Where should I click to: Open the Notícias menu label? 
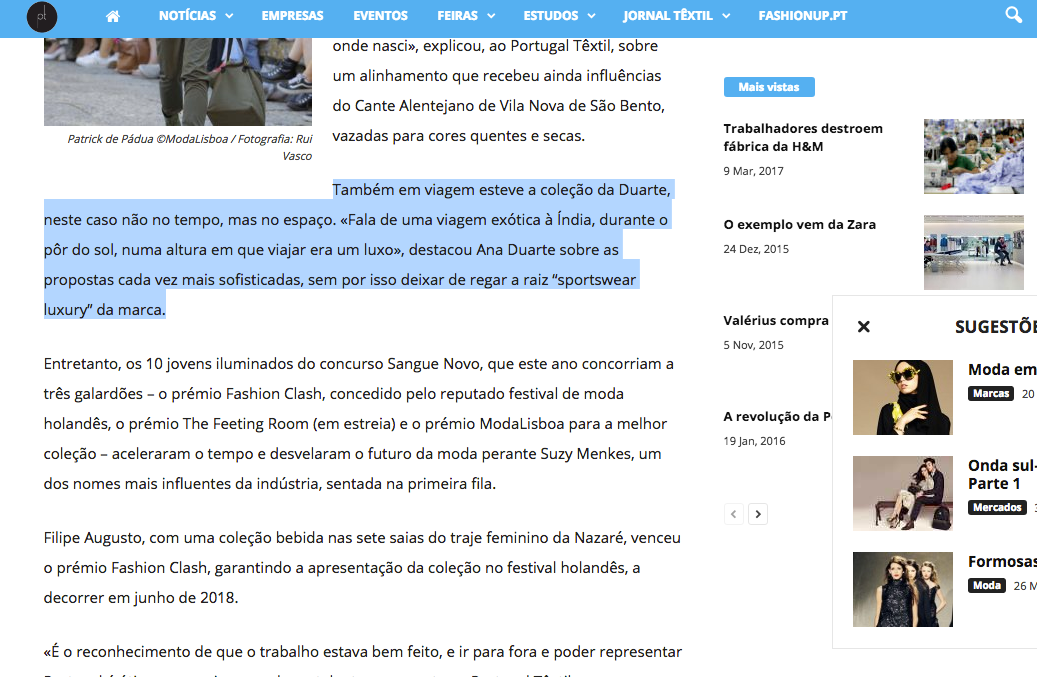pos(187,16)
